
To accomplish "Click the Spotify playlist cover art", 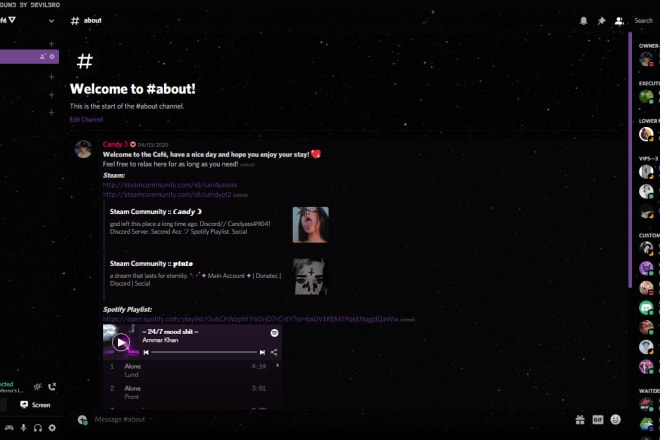I will (x=121, y=340).
